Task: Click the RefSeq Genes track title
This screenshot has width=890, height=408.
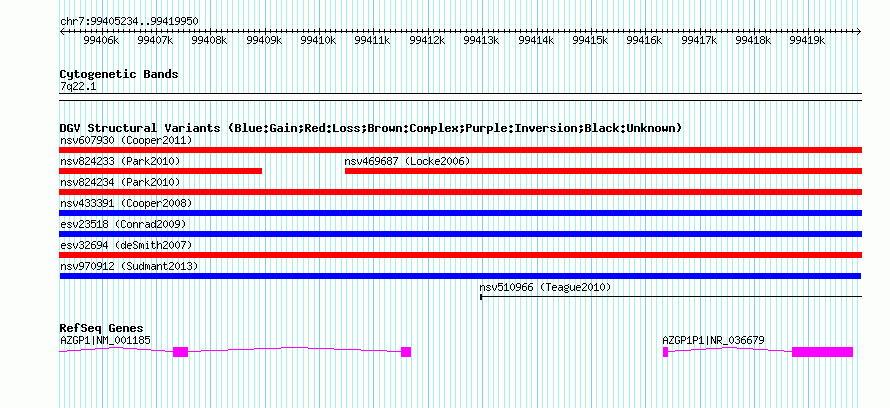Action: tap(102, 328)
